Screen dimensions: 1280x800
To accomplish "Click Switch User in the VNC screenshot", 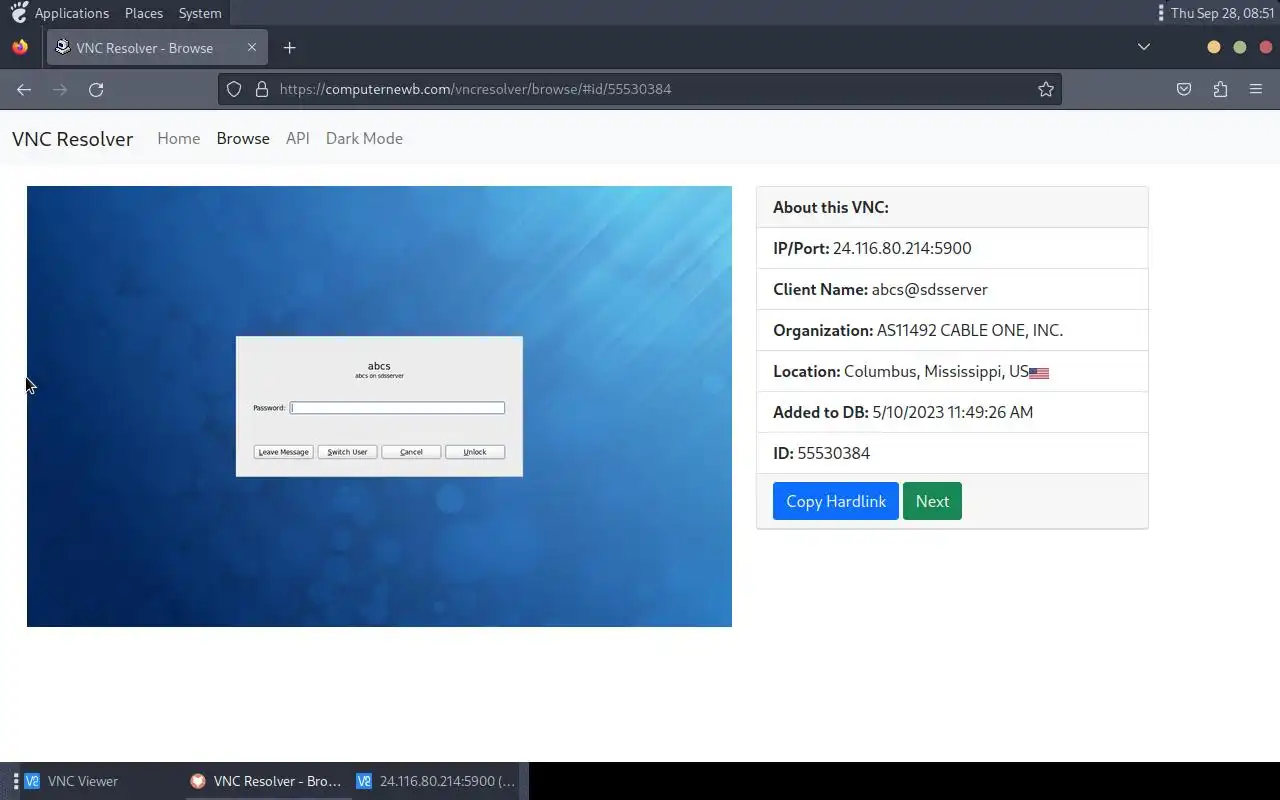I will 347,452.
